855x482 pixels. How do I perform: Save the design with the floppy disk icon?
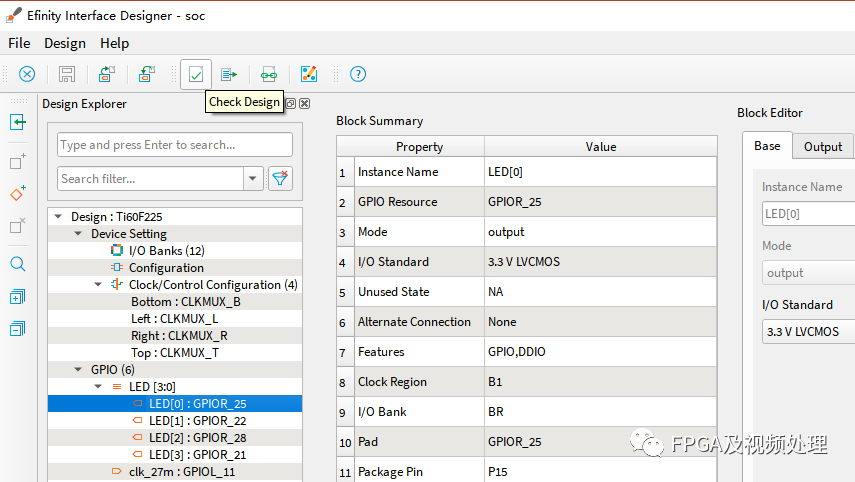point(67,74)
